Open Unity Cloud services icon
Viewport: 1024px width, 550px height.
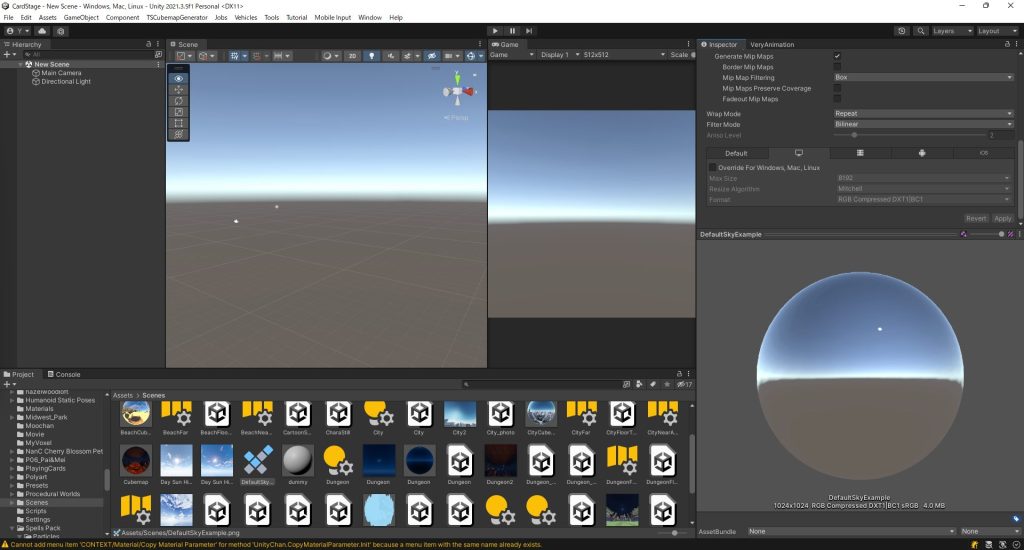(x=42, y=31)
